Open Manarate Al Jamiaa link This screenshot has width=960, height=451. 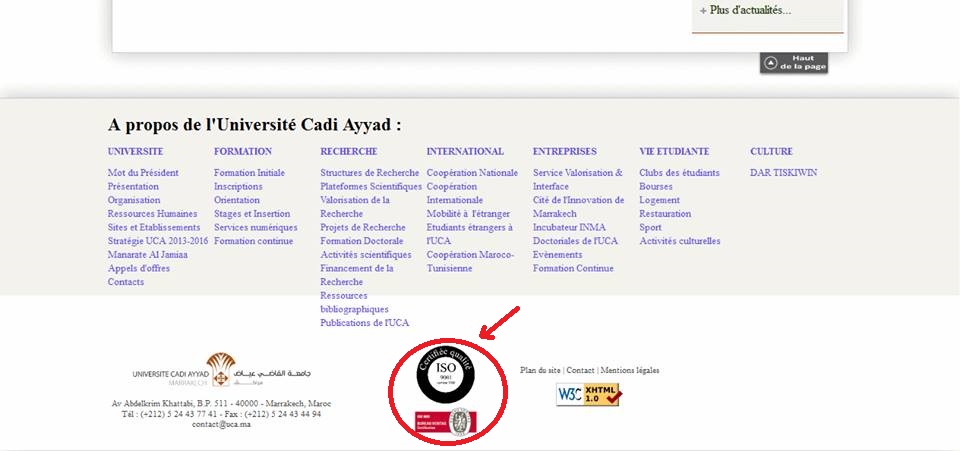click(148, 255)
